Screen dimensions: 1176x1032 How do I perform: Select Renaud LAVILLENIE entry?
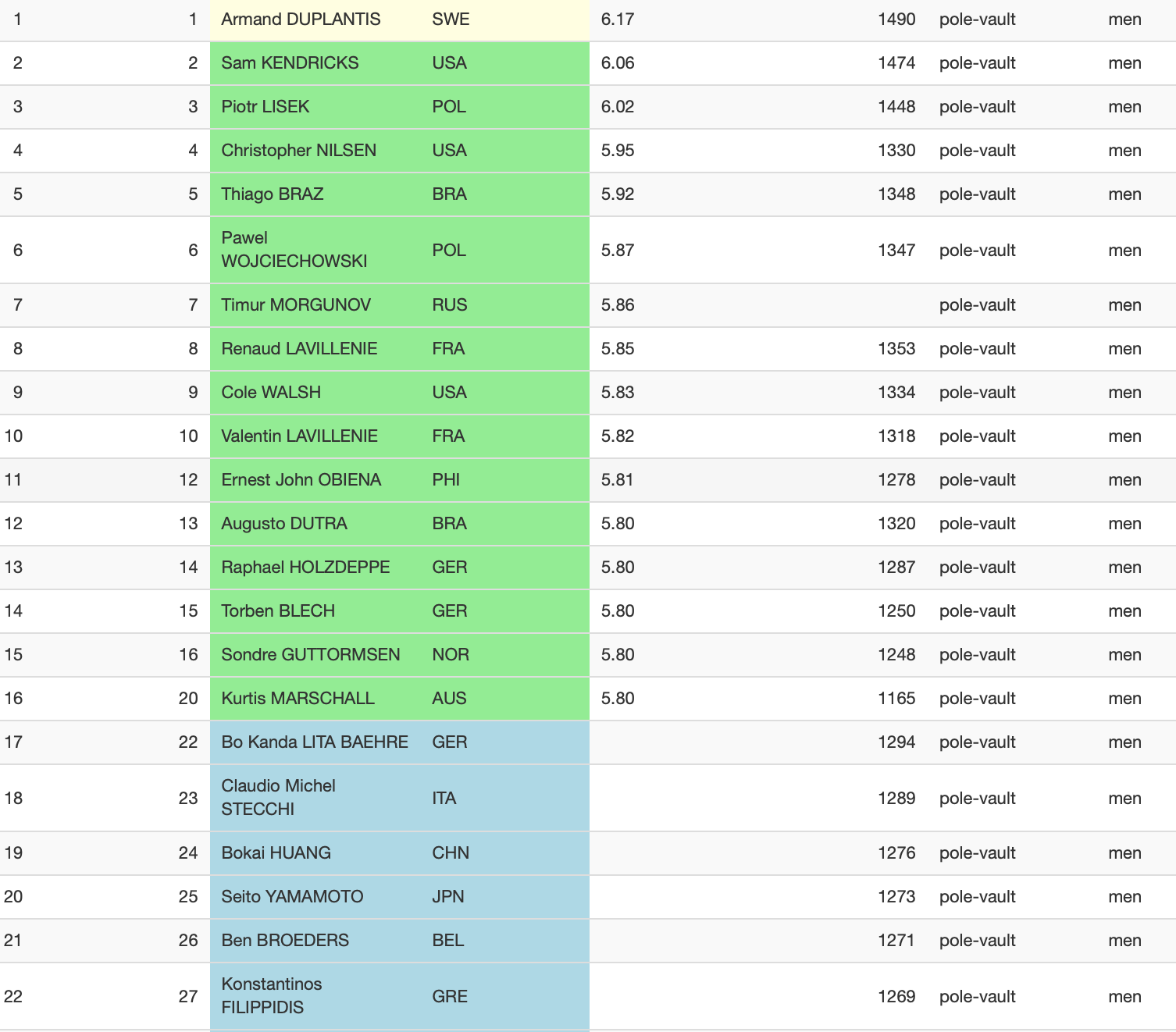(299, 349)
